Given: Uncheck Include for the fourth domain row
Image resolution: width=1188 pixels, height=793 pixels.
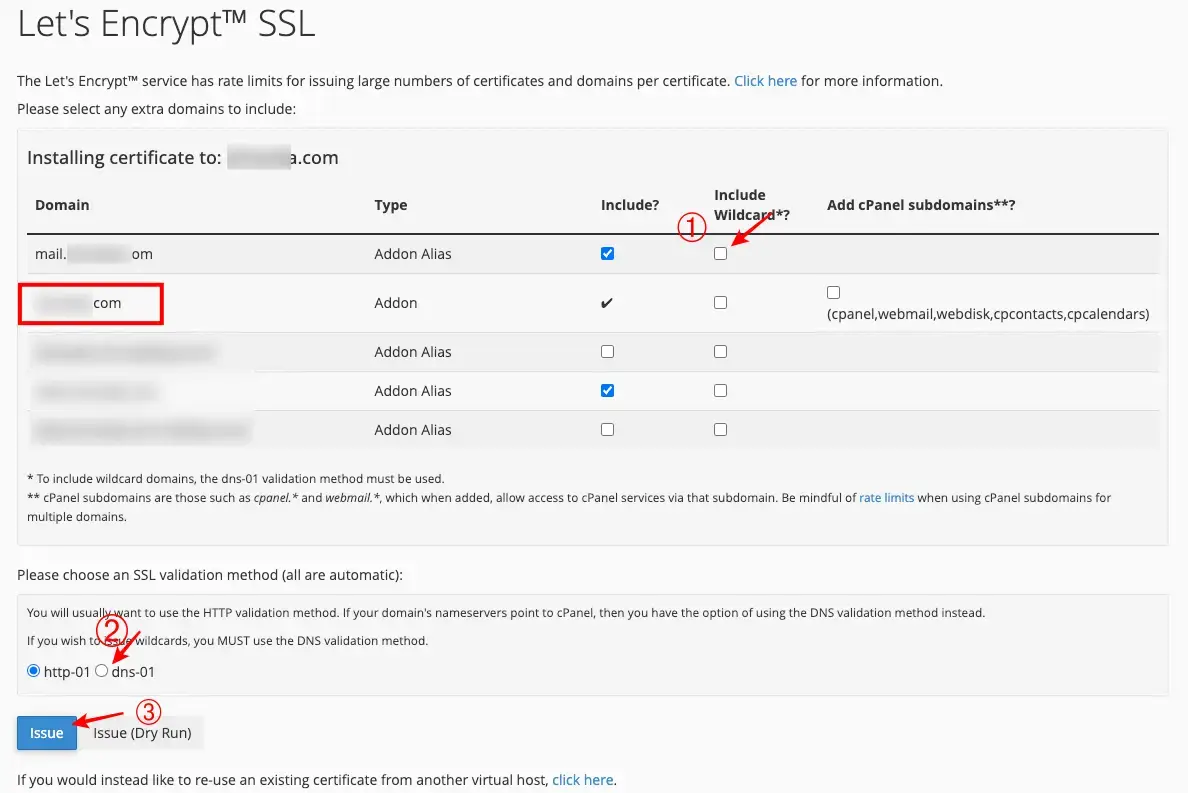Looking at the screenshot, I should (607, 391).
